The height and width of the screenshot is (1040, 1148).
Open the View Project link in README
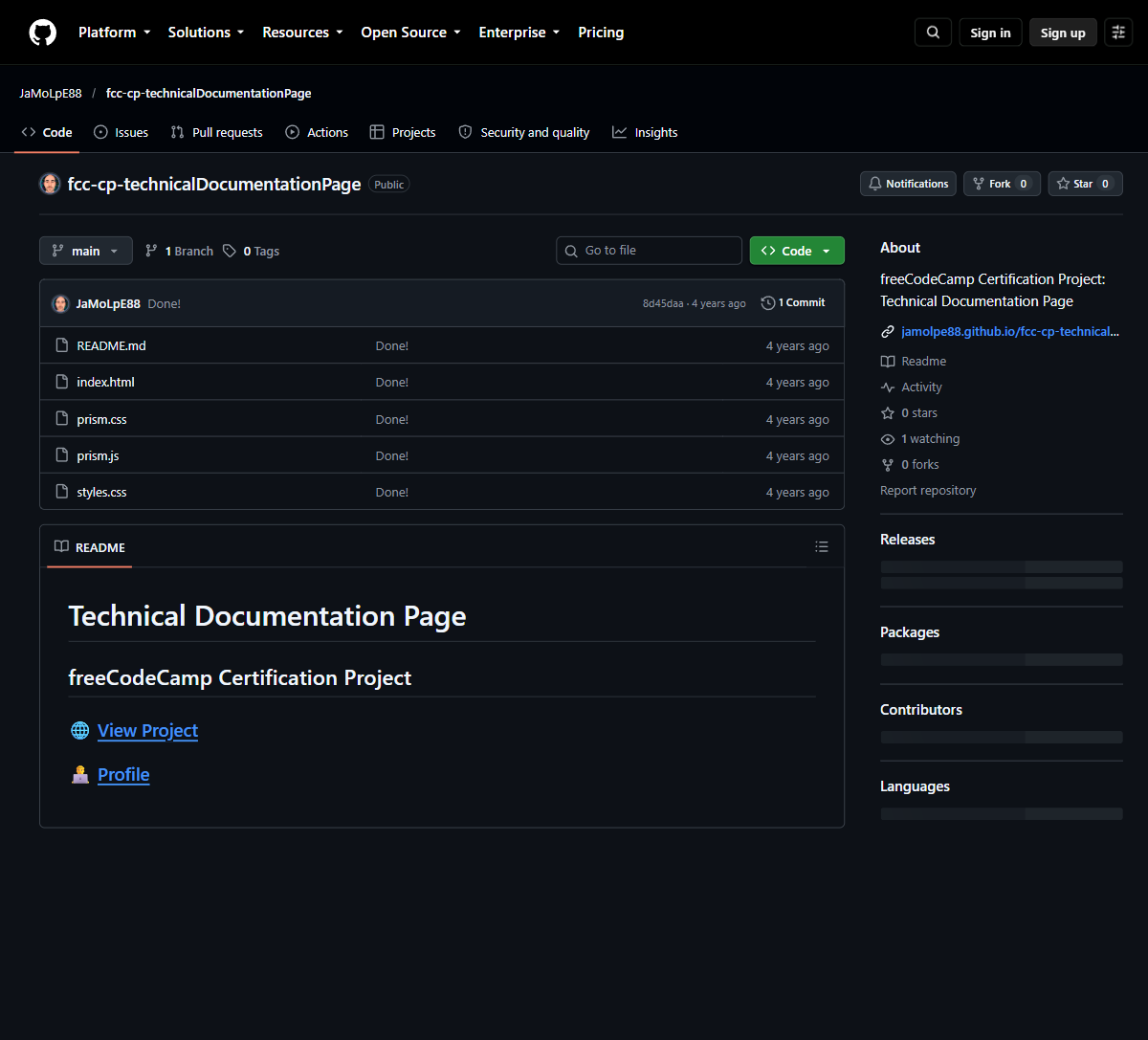pyautogui.click(x=147, y=731)
